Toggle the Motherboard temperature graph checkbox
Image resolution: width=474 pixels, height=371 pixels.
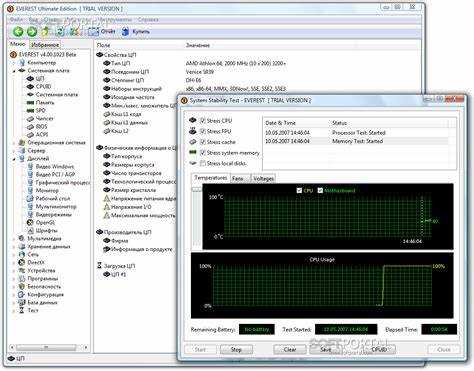[x=320, y=190]
